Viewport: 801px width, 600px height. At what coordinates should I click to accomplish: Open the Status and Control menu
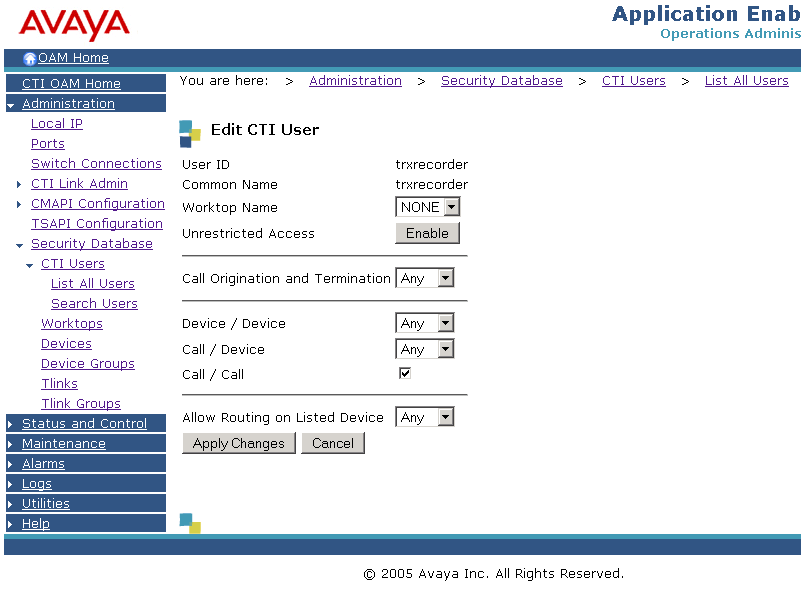[x=84, y=423]
